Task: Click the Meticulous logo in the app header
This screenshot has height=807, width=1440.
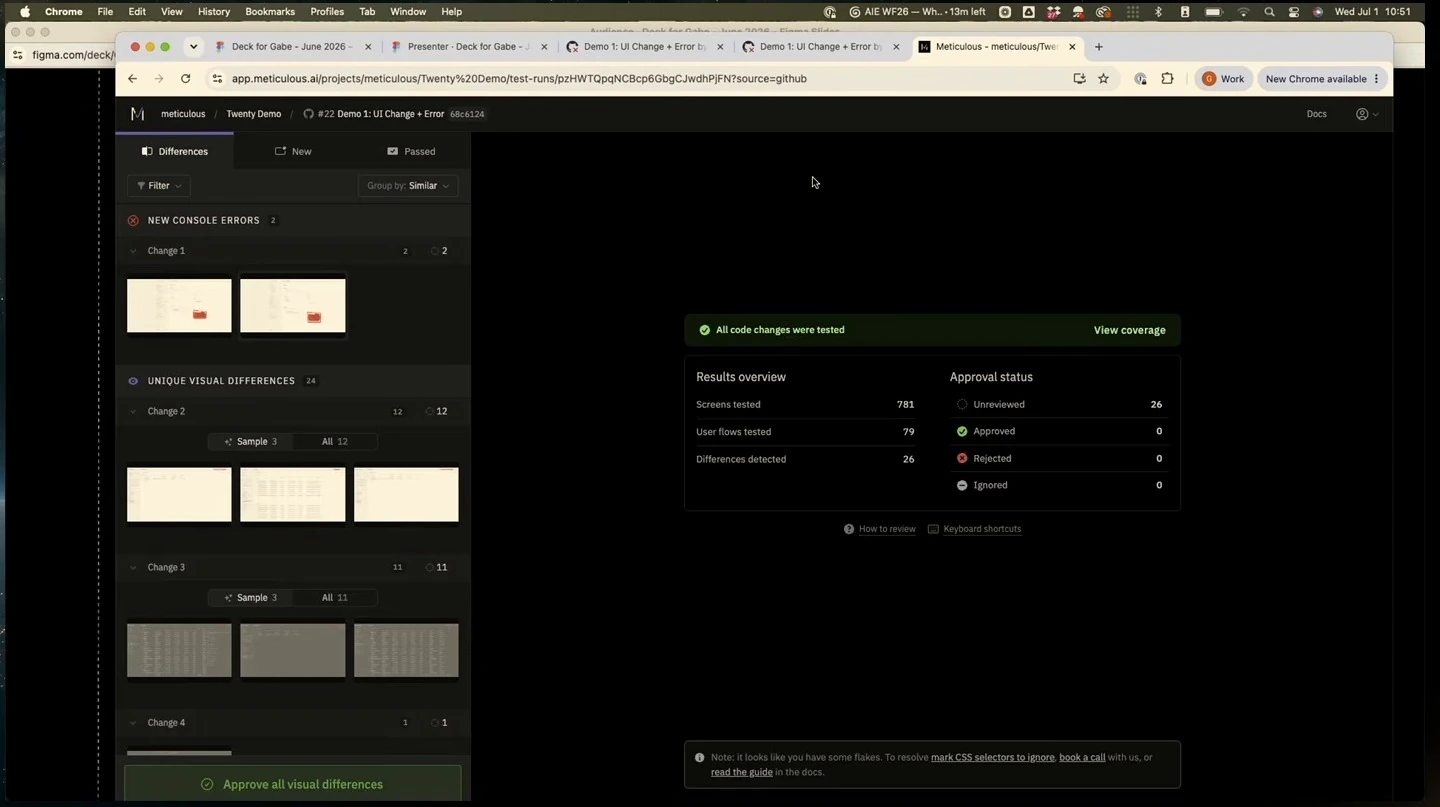Action: click(137, 114)
